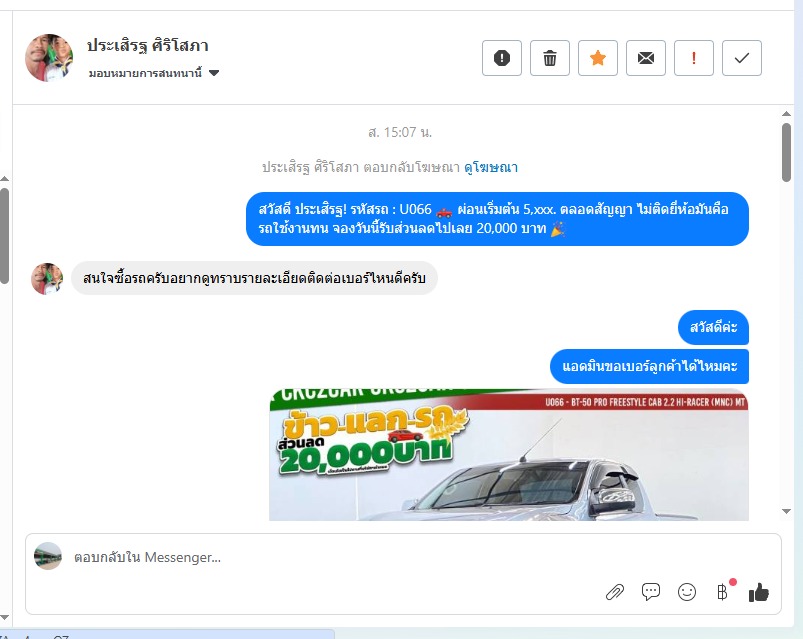
Task: Mark the conversation as spam with the exclamation circle icon
Action: pos(501,58)
